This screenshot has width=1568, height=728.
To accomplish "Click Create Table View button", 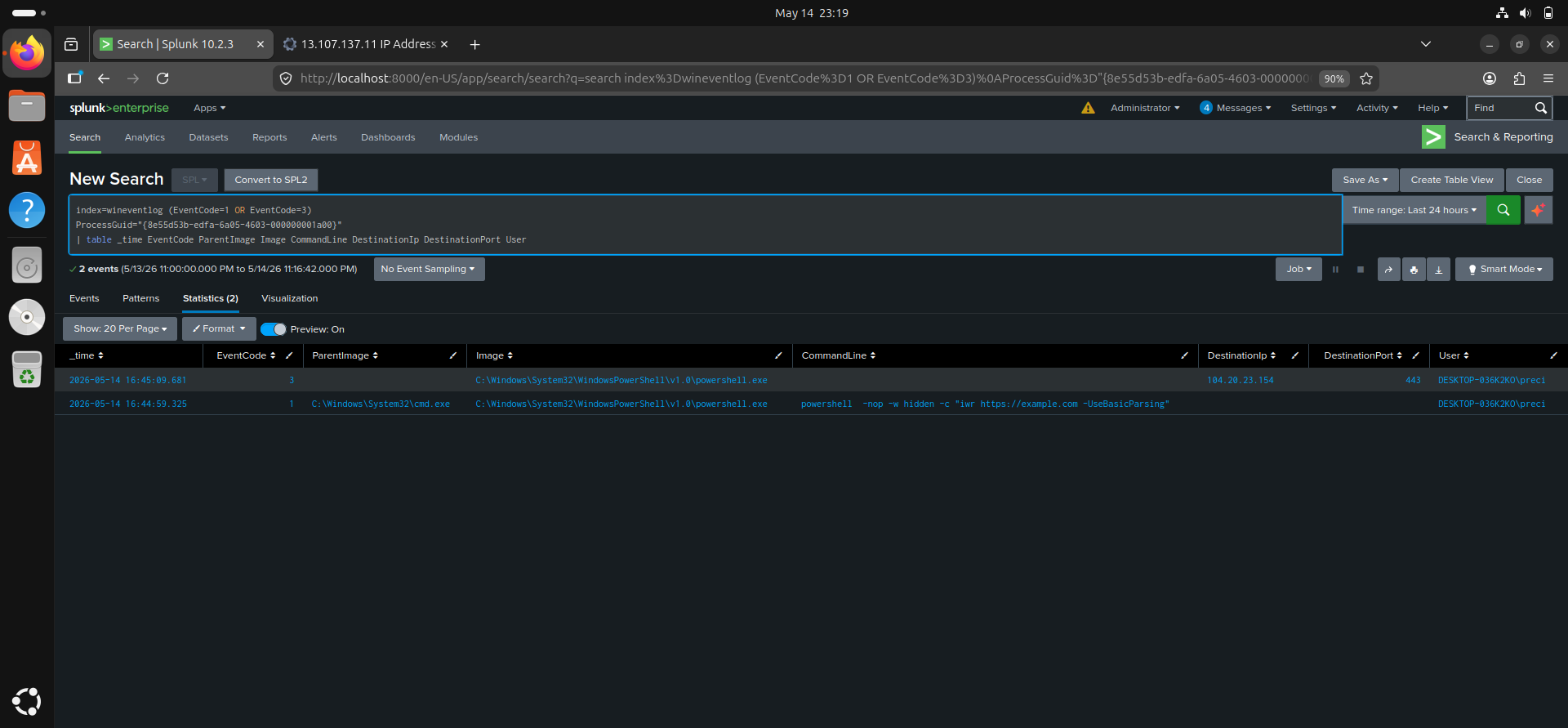I will pos(1451,180).
